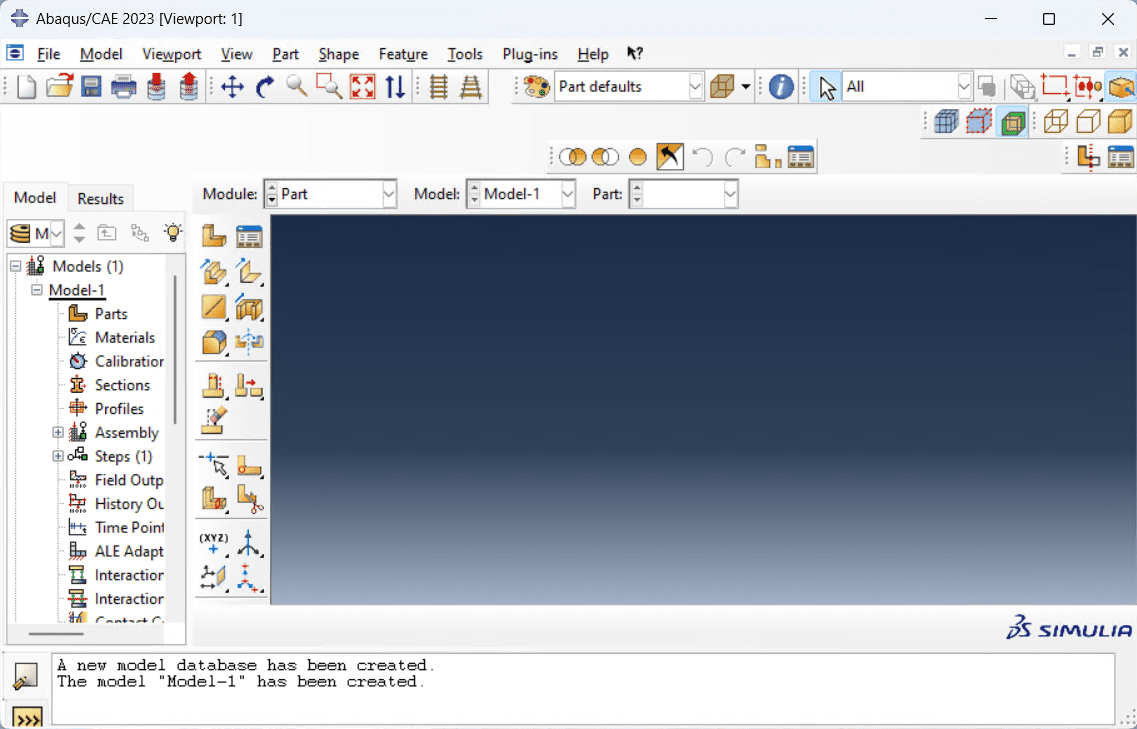Viewport: 1137px width, 729px height.
Task: Turn perspective on with tapered ladder icon
Action: point(471,87)
